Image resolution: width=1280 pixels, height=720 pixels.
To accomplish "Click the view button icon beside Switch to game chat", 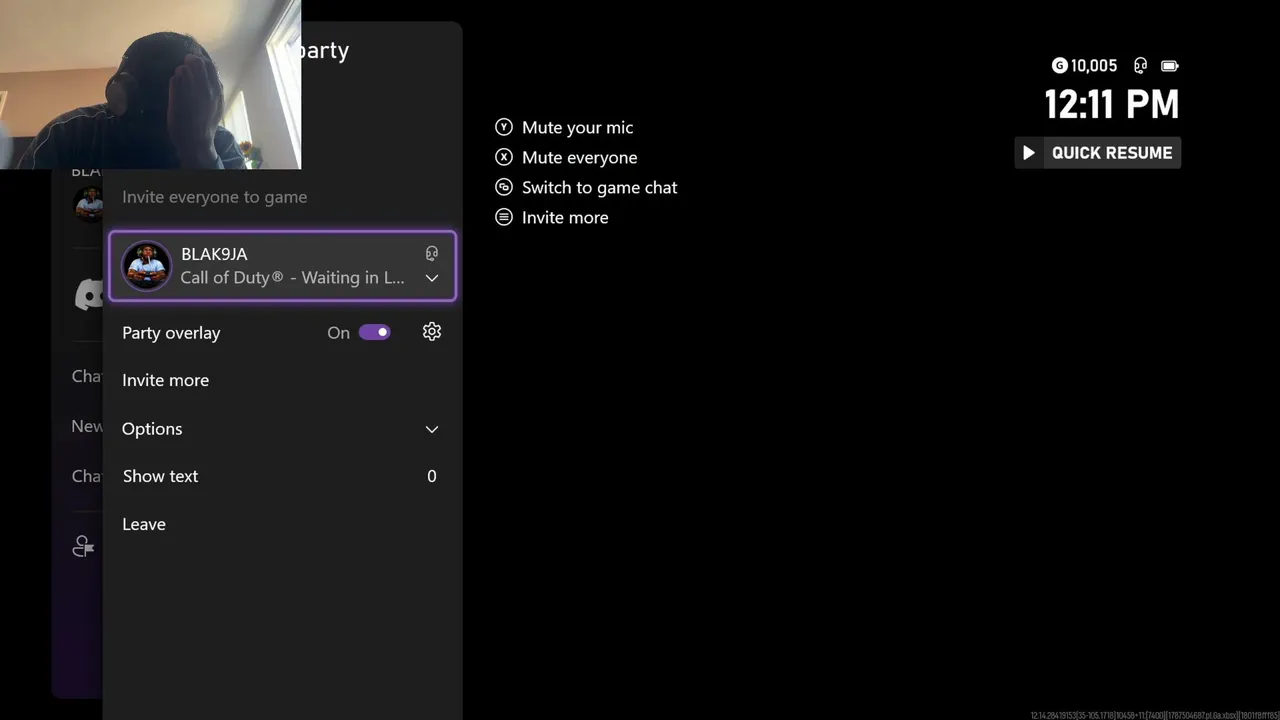I will 504,187.
